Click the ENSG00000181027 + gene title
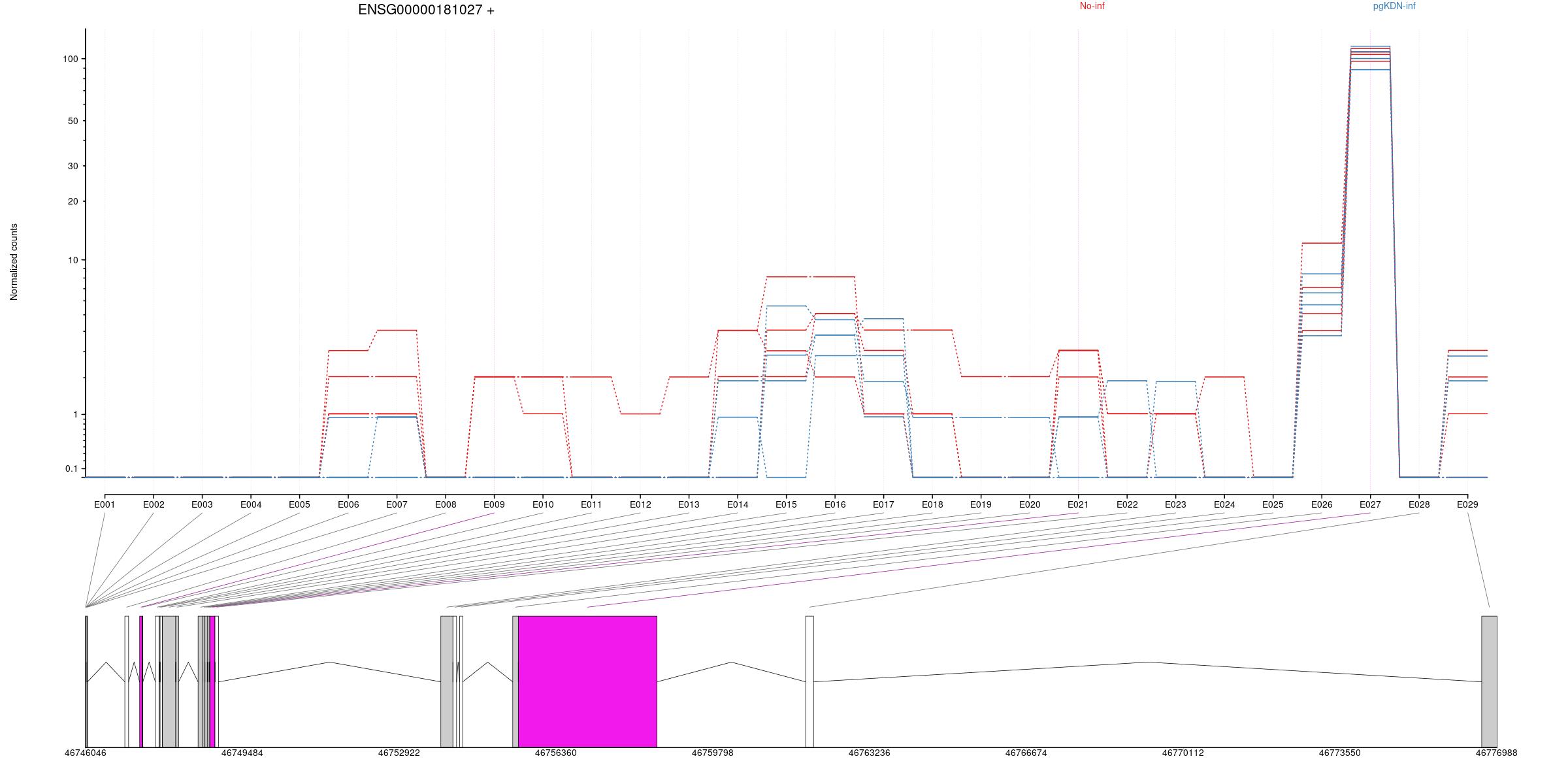This screenshot has height=784, width=1568. pos(426,10)
